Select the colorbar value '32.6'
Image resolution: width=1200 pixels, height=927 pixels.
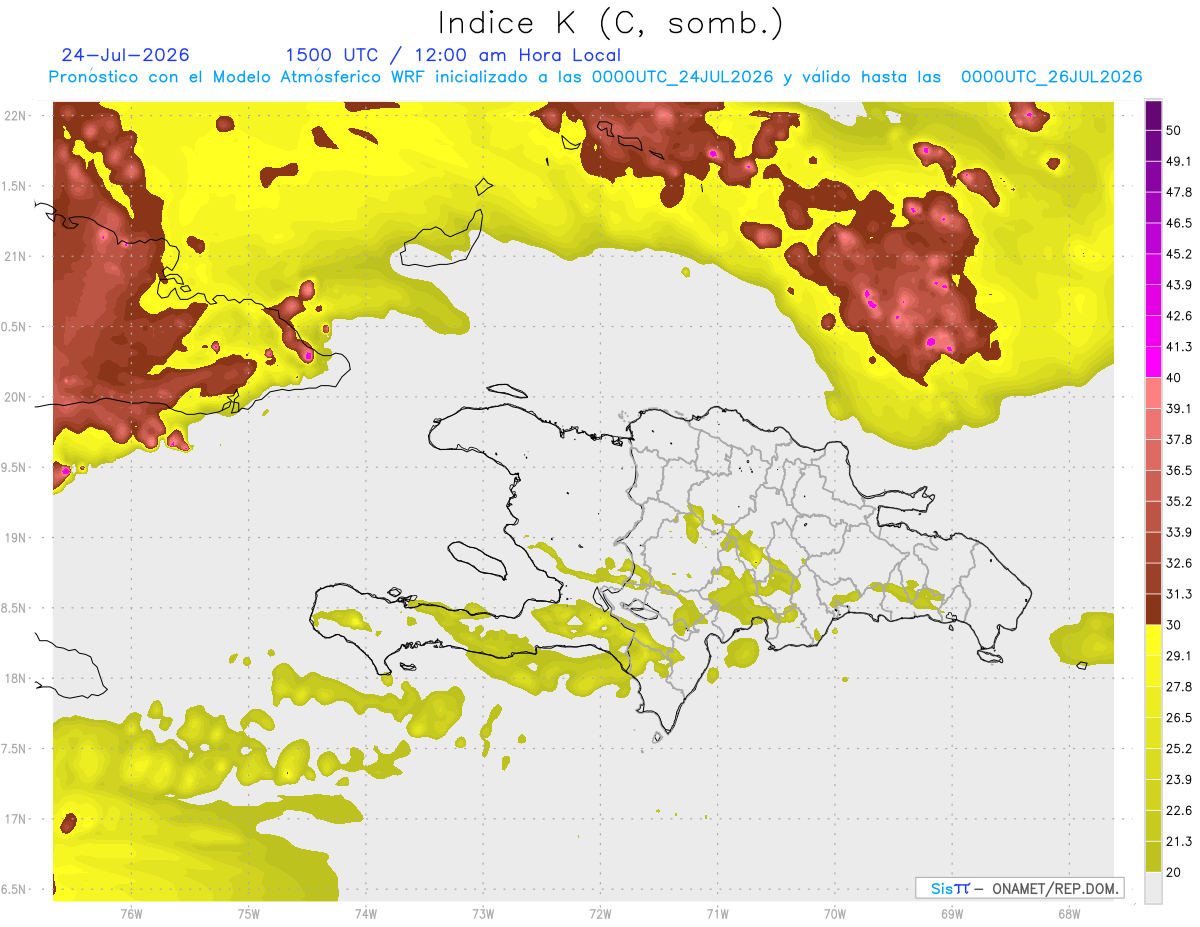(x=1179, y=563)
